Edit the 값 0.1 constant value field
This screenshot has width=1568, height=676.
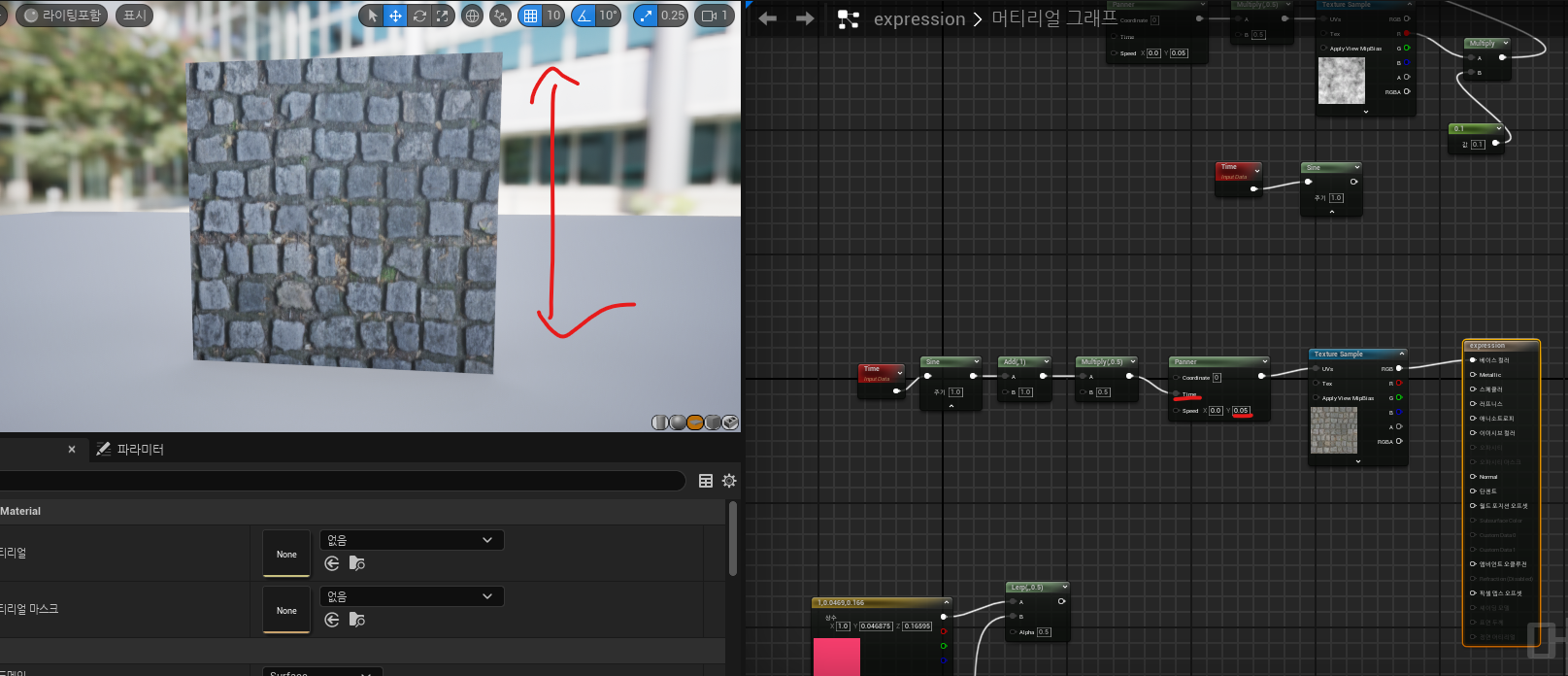tap(1478, 144)
